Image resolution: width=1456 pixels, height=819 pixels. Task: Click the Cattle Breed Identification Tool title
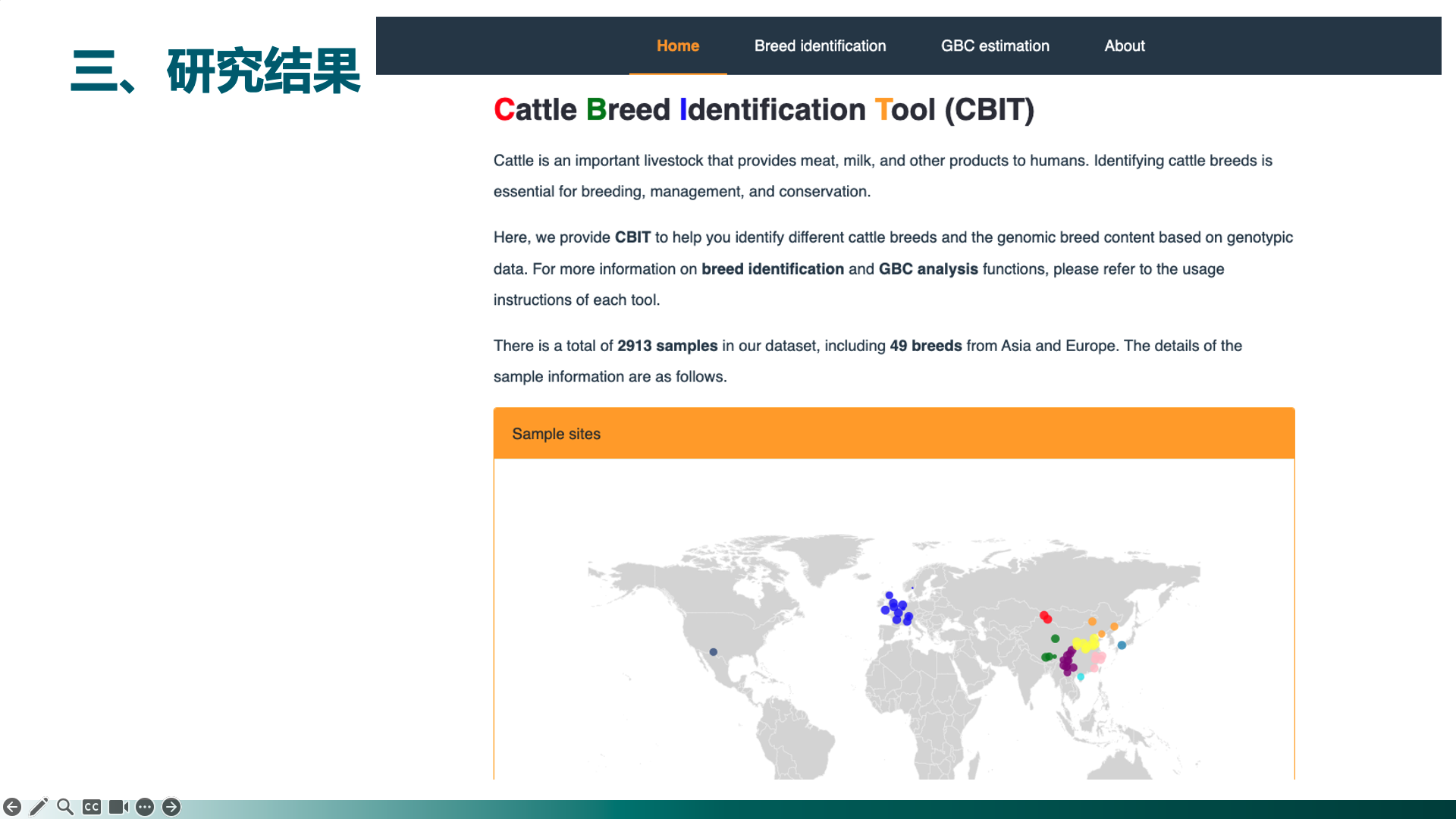(763, 110)
